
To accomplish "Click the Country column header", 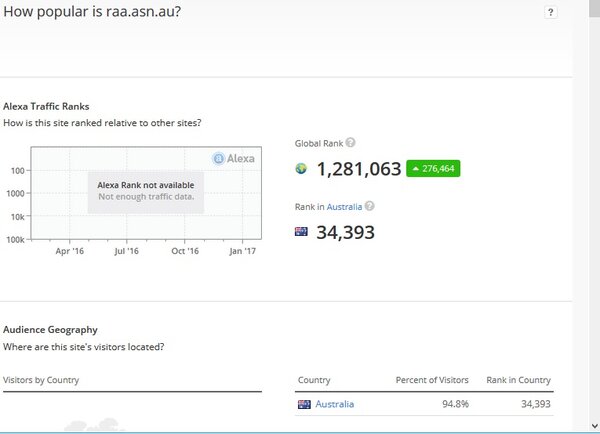I will point(314,380).
